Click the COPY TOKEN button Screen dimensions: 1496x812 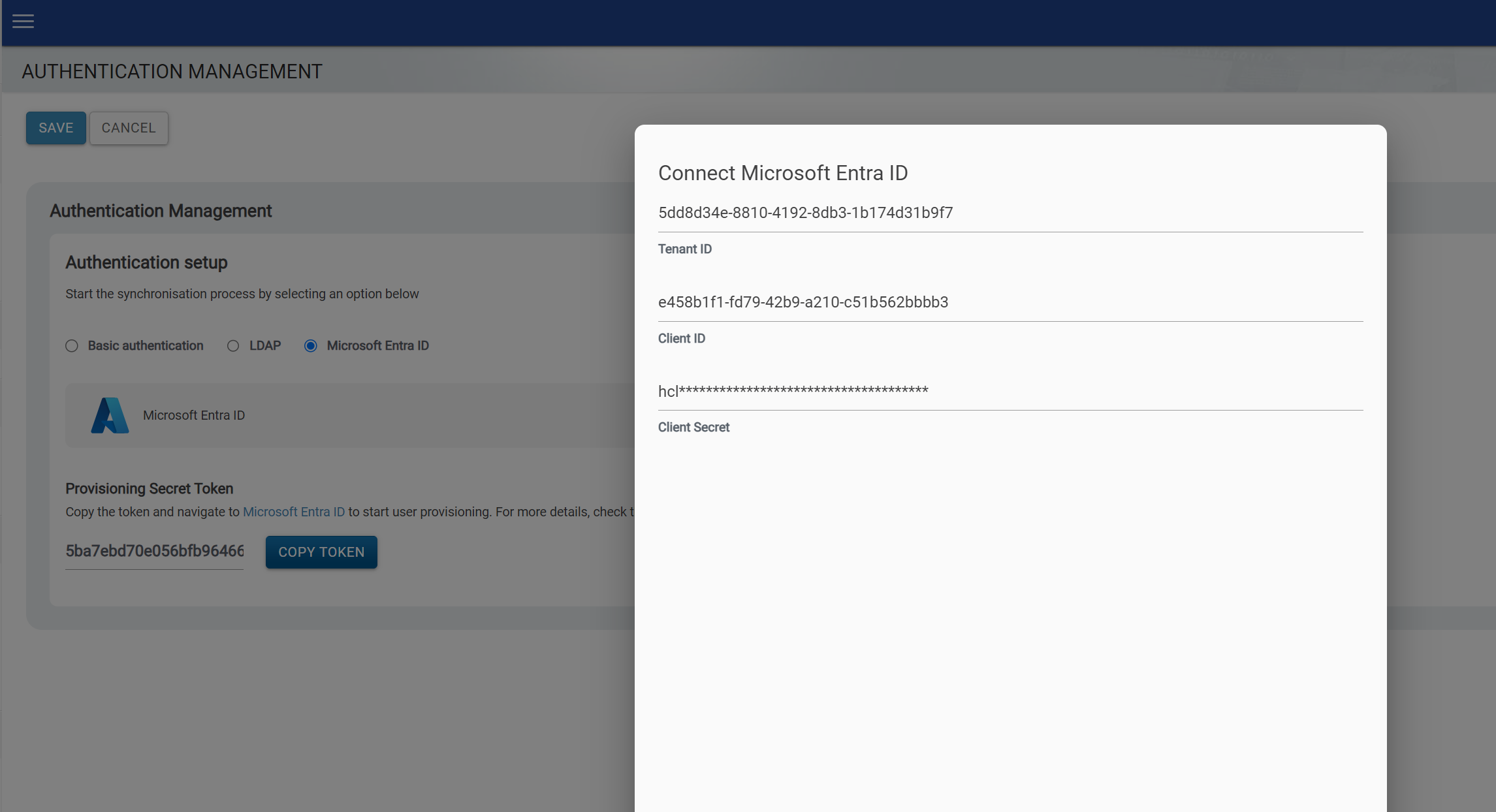pos(321,552)
